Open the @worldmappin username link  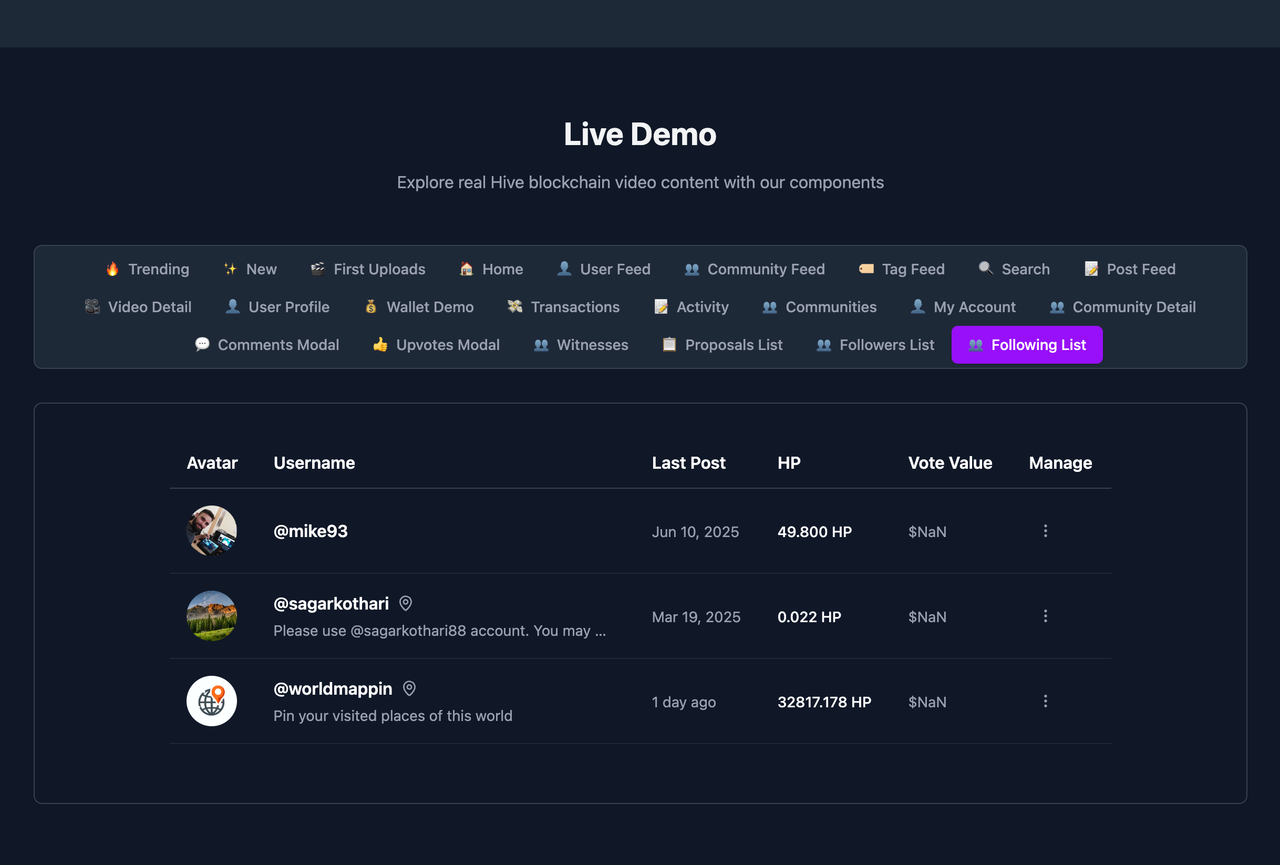tap(333, 689)
